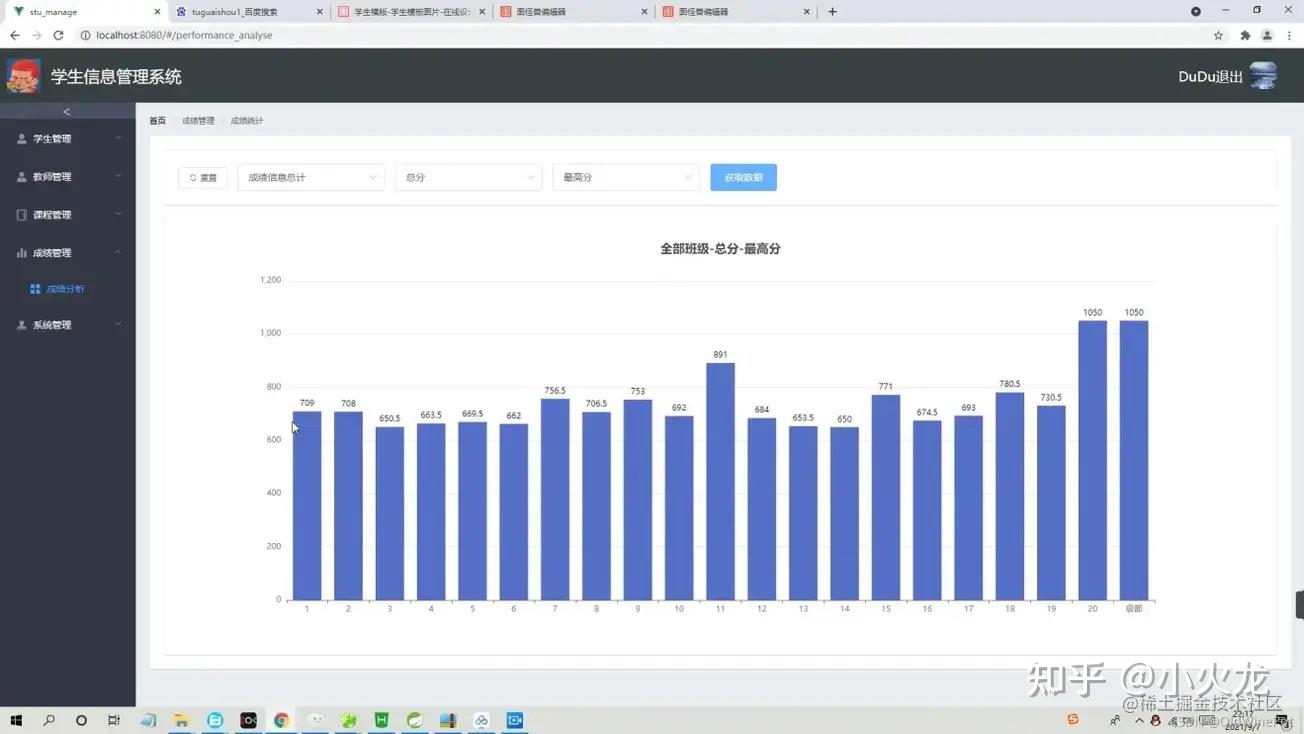Click the bar chart icon beside 成绩管理

pyautogui.click(x=22, y=252)
